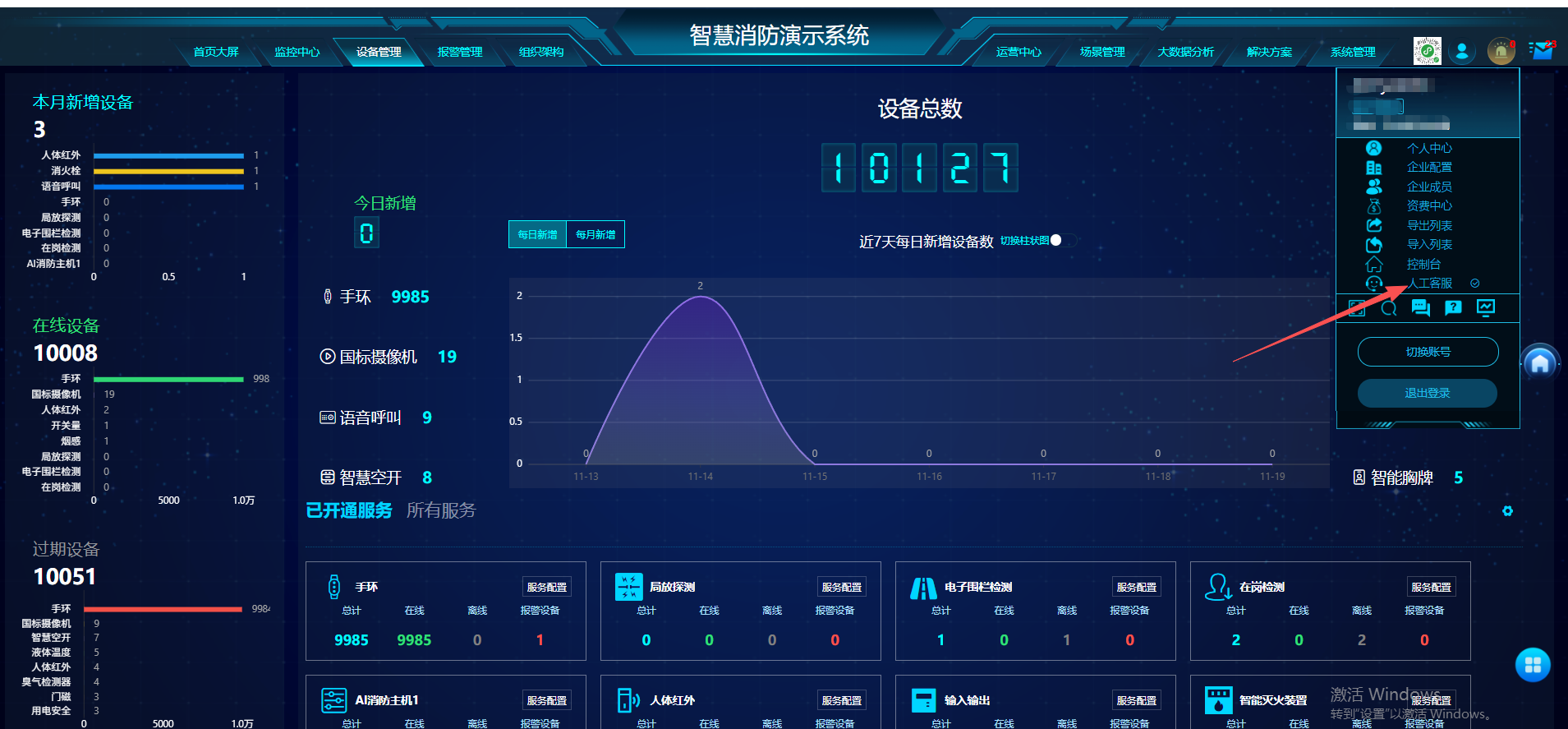Toggle the check mark beside 人工客服
Image resolution: width=1568 pixels, height=729 pixels.
pos(1475,284)
